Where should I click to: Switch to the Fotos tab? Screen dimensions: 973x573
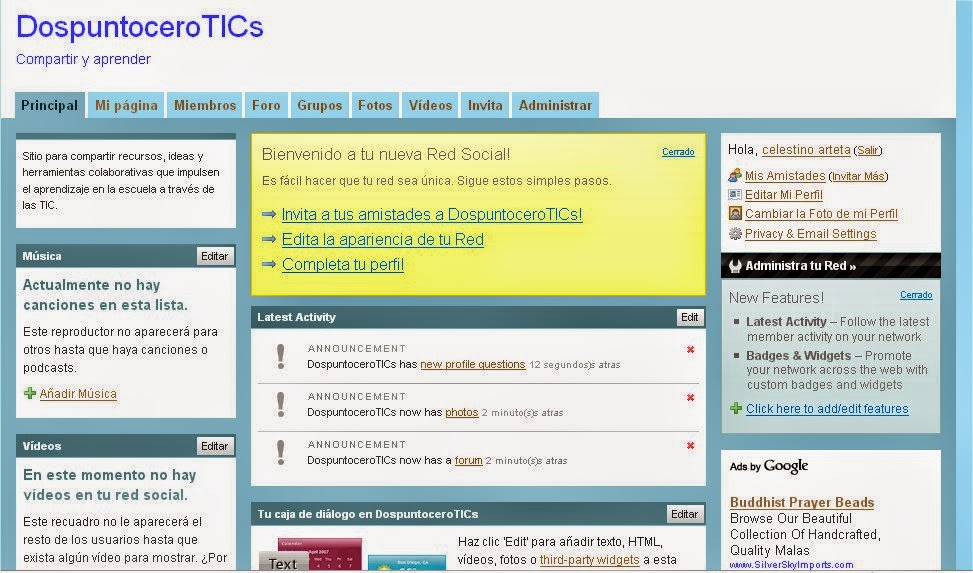375,105
